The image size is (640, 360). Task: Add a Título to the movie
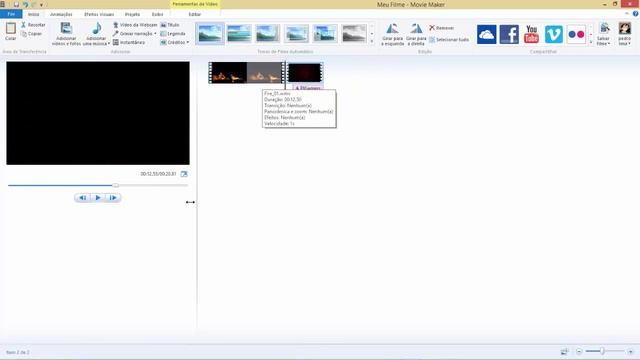coord(170,25)
